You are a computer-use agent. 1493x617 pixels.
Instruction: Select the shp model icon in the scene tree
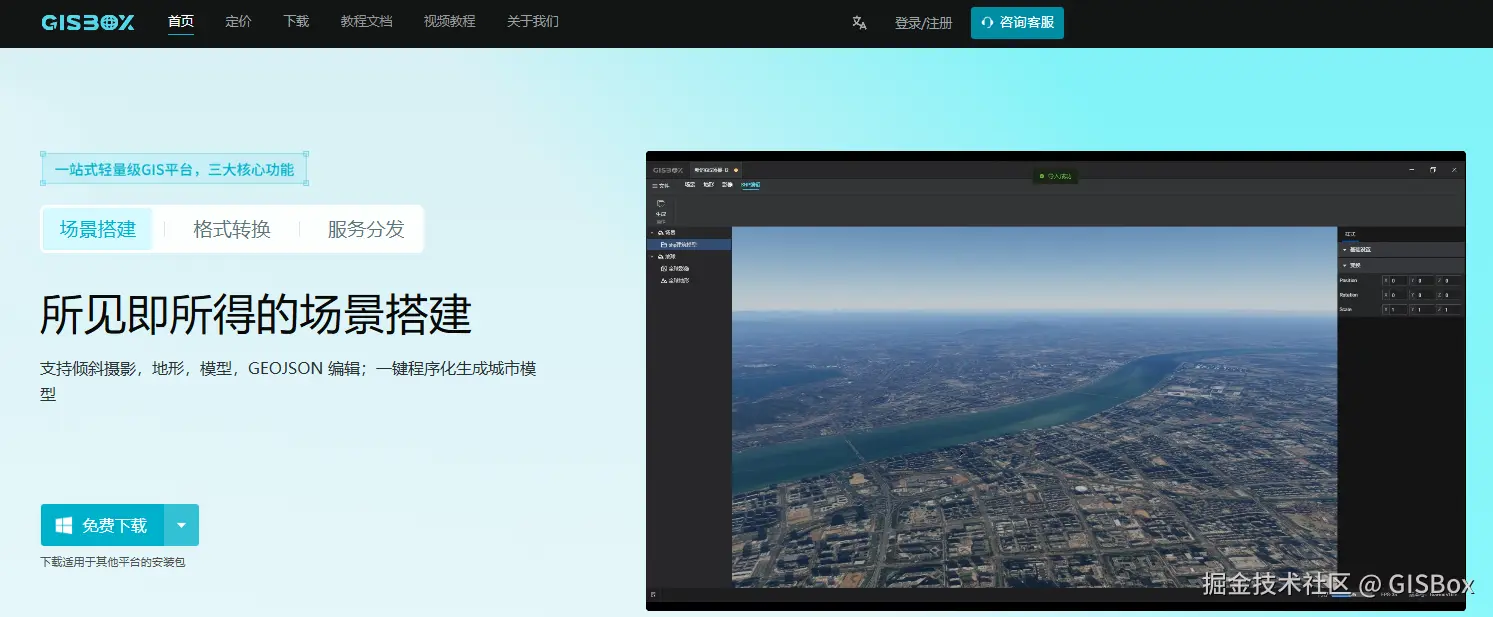(662, 245)
